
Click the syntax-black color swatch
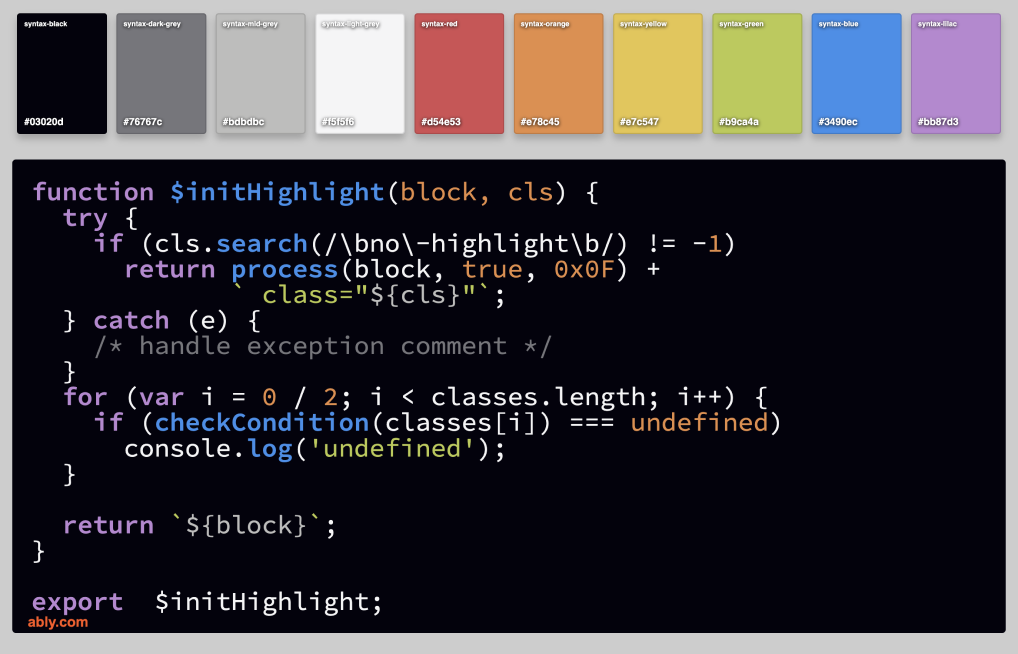pyautogui.click(x=62, y=73)
